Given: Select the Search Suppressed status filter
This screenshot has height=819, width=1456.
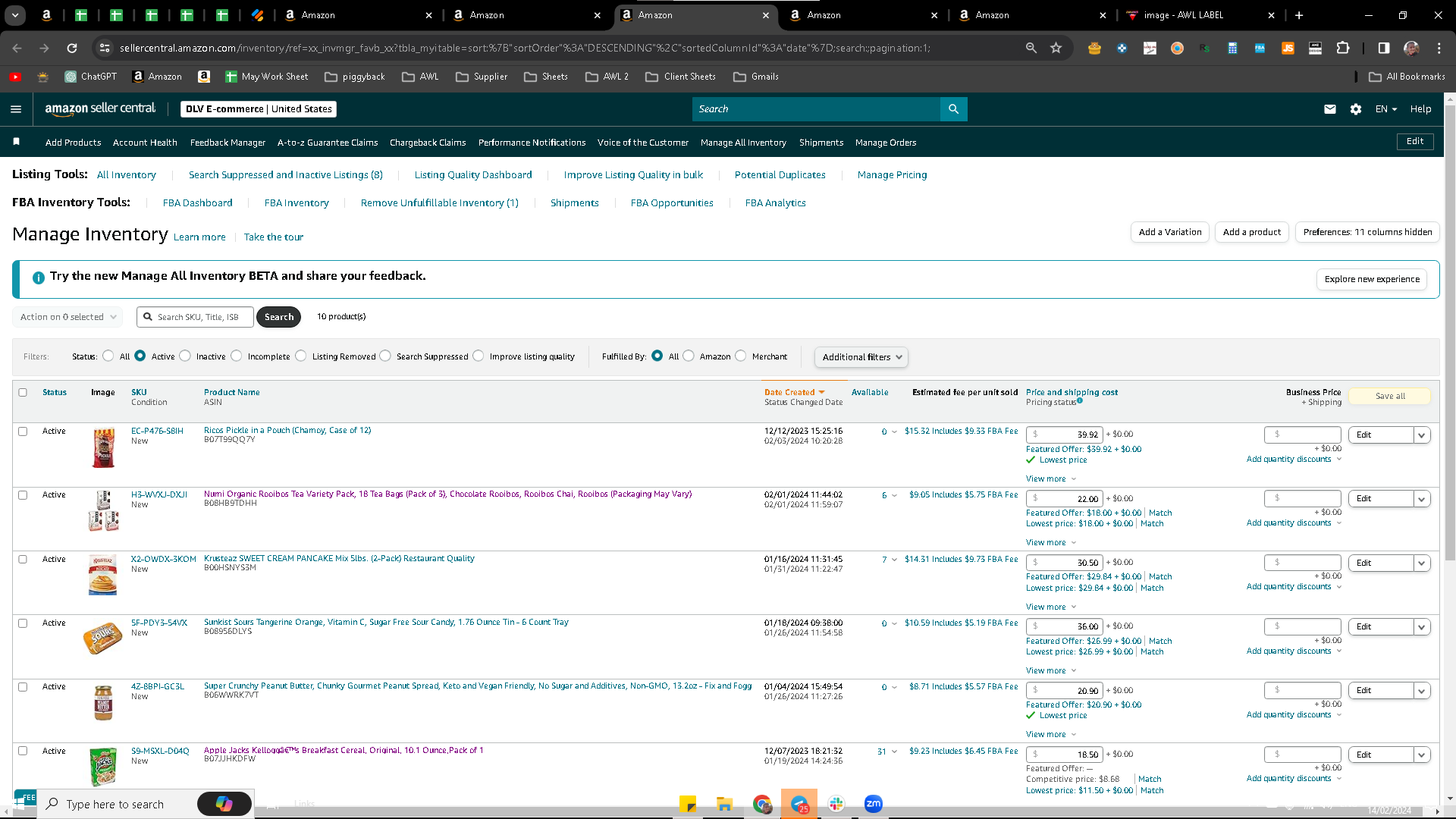Looking at the screenshot, I should coord(385,356).
